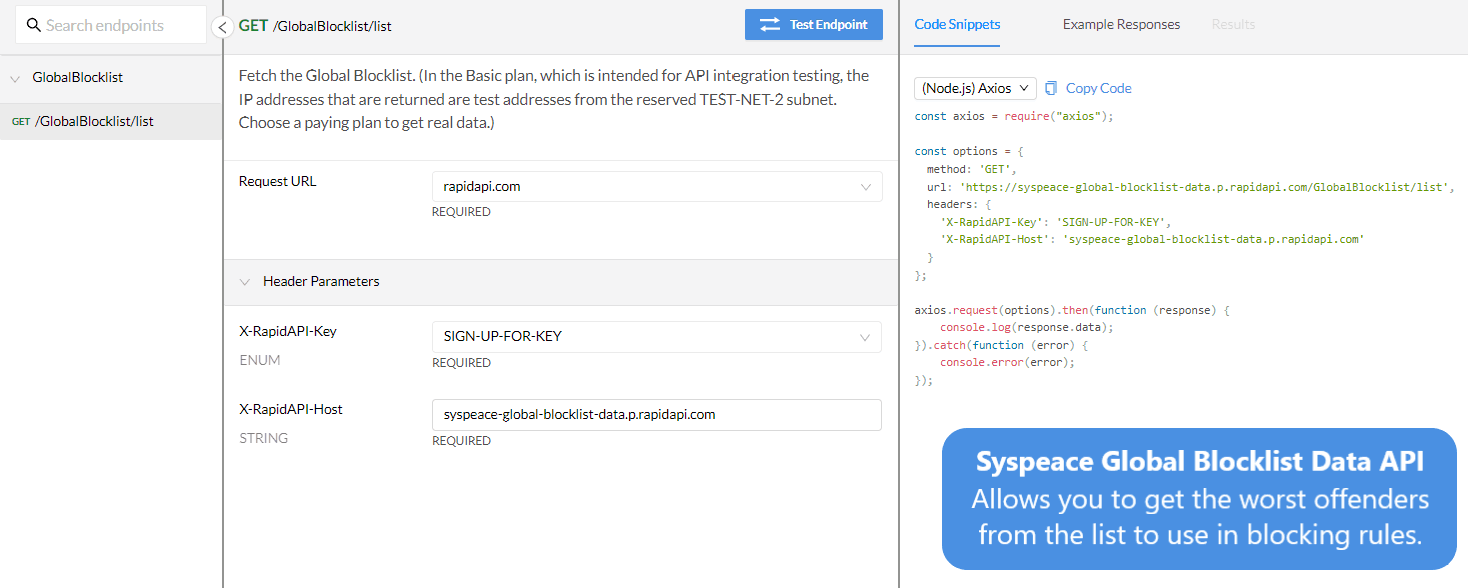Image resolution: width=1468 pixels, height=588 pixels.
Task: Collapse the GlobalBlocklist group chevron
Action: point(15,78)
